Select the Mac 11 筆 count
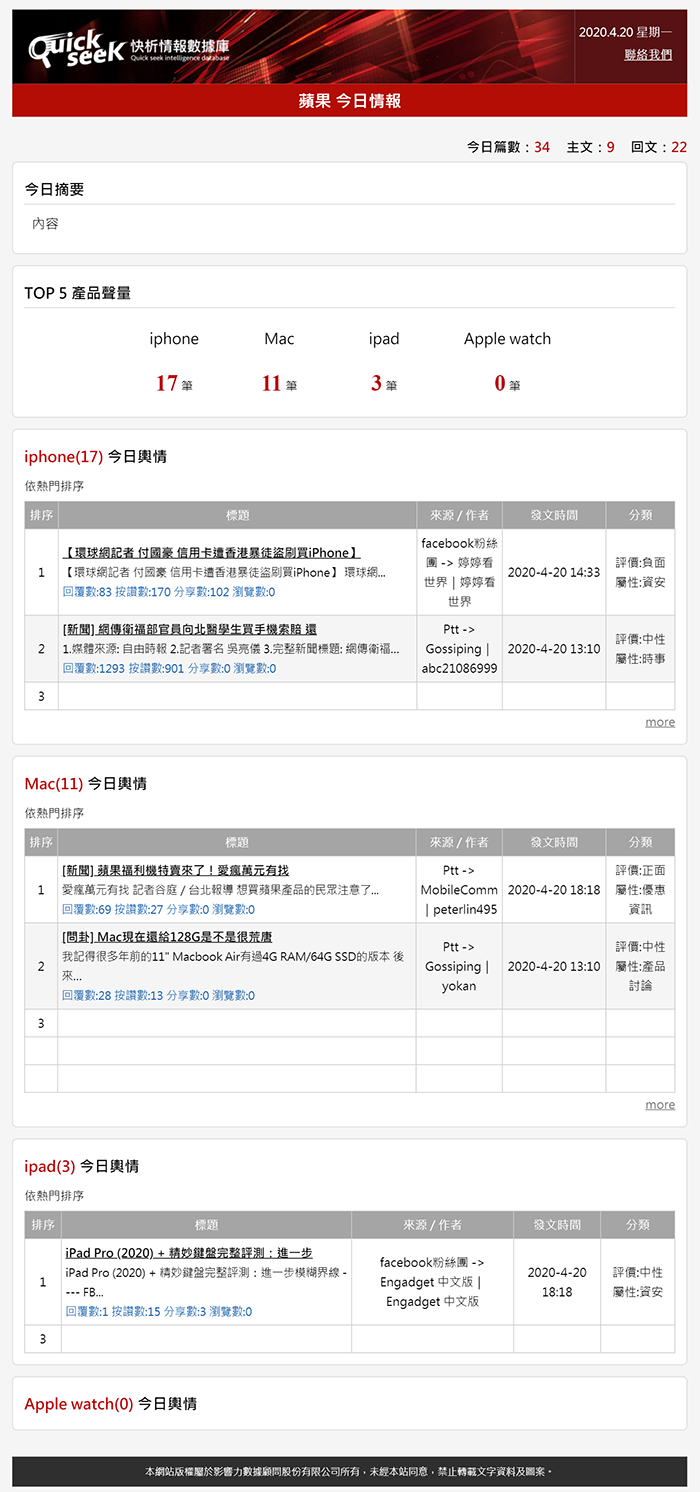Image resolution: width=700 pixels, height=1492 pixels. [x=279, y=383]
